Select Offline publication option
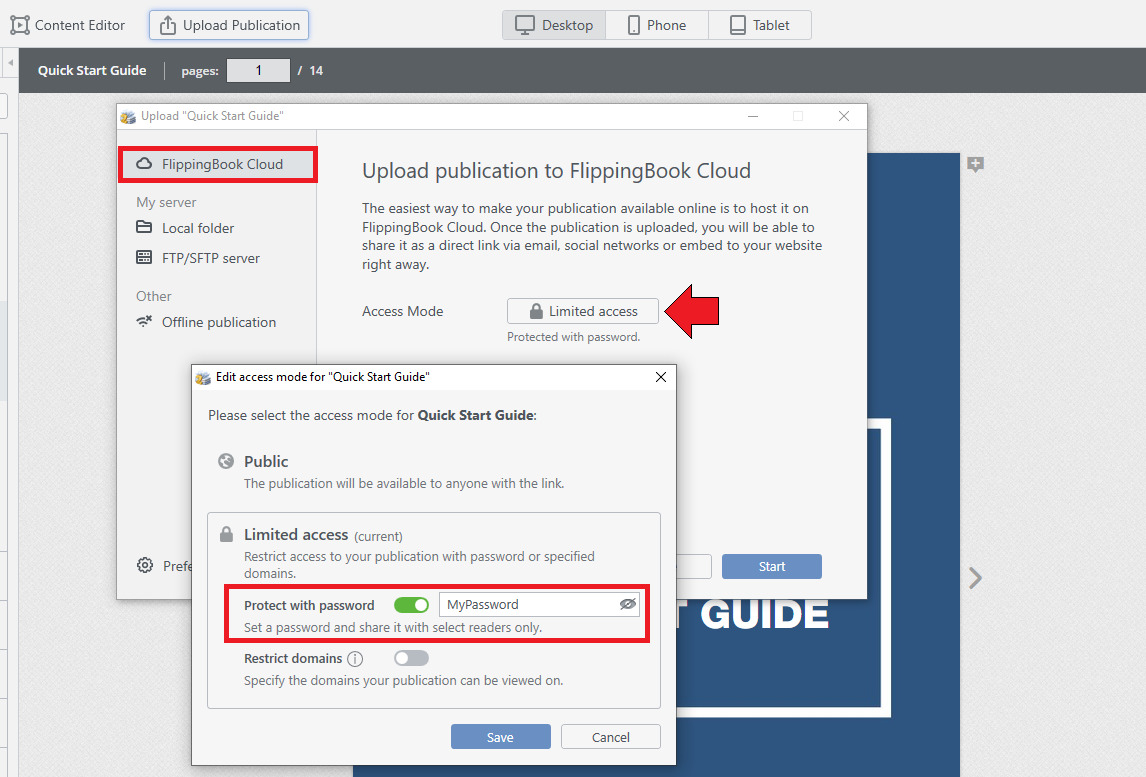Screen dimensions: 1146x777 (206, 322)
